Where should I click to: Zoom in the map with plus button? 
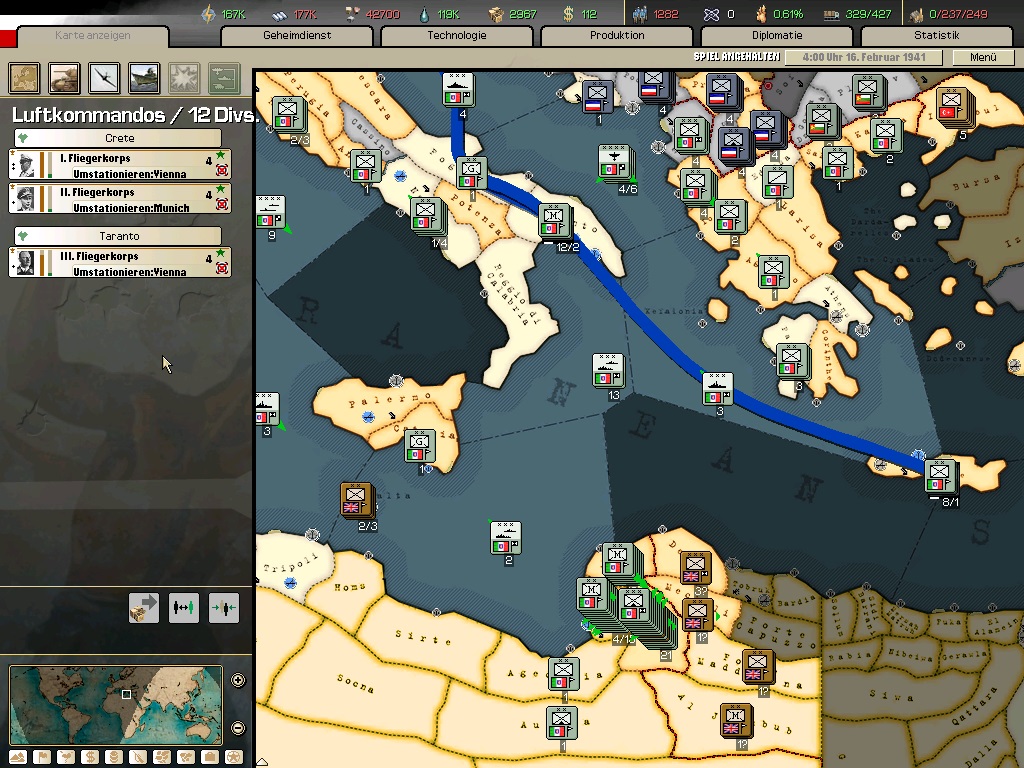[238, 681]
